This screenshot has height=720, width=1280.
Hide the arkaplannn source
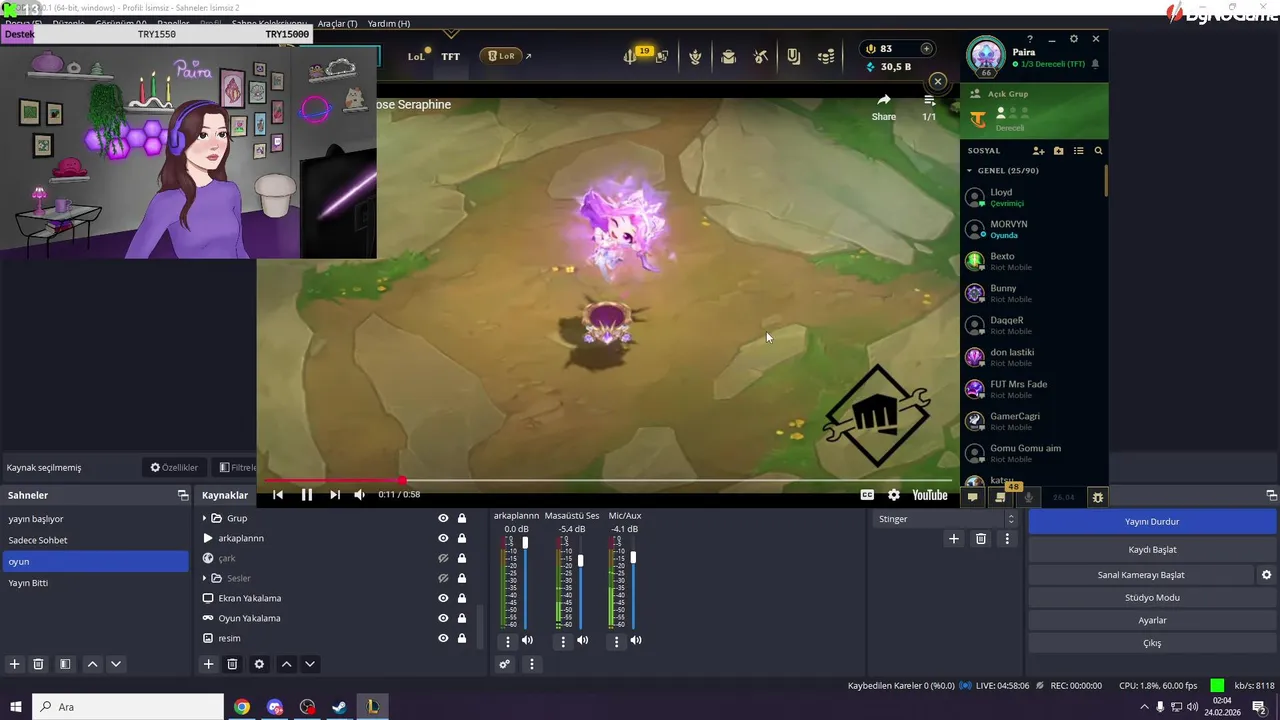(x=443, y=538)
